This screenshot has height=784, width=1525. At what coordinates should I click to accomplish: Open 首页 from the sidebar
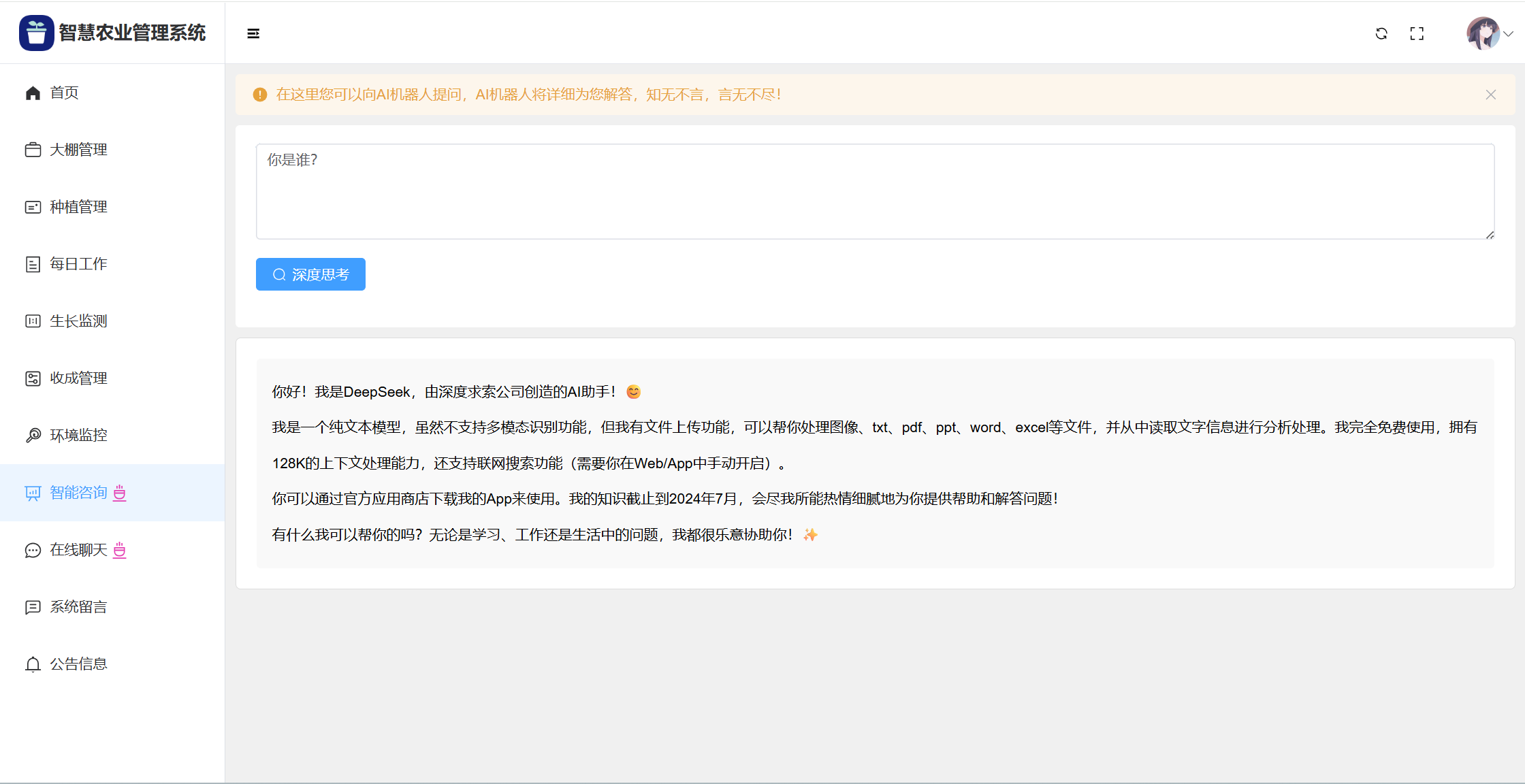[64, 93]
